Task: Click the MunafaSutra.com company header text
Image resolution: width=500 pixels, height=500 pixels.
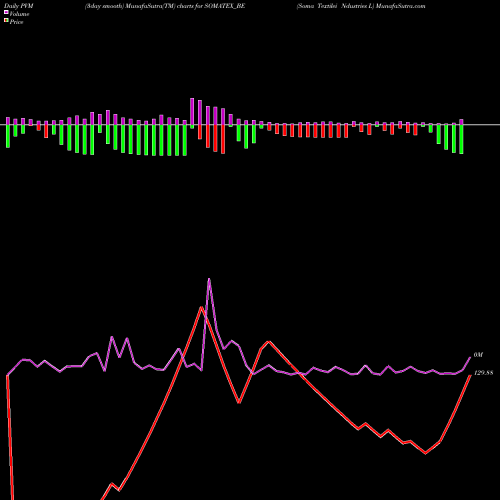Action: 361,6
